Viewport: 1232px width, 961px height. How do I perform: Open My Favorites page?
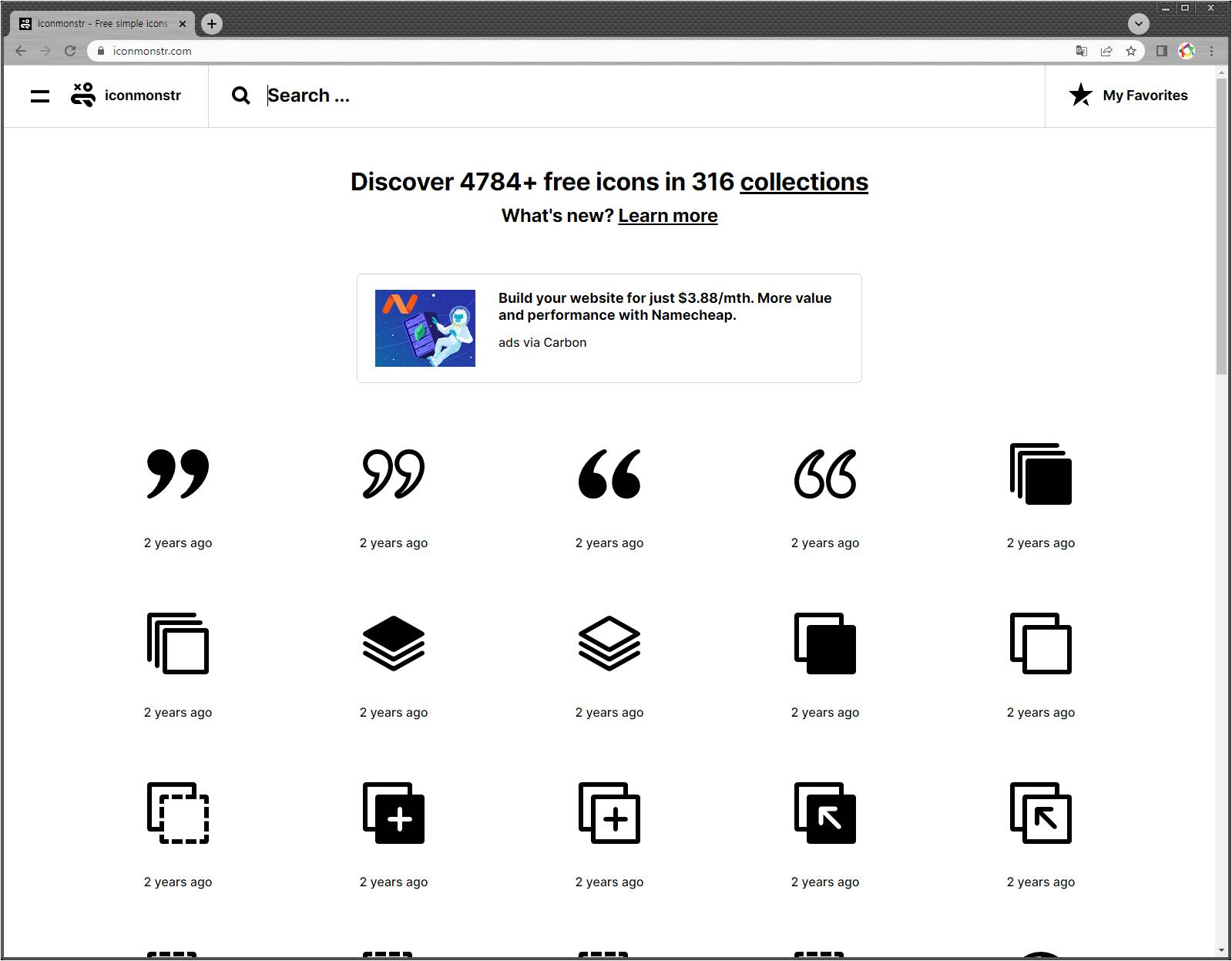click(x=1129, y=96)
